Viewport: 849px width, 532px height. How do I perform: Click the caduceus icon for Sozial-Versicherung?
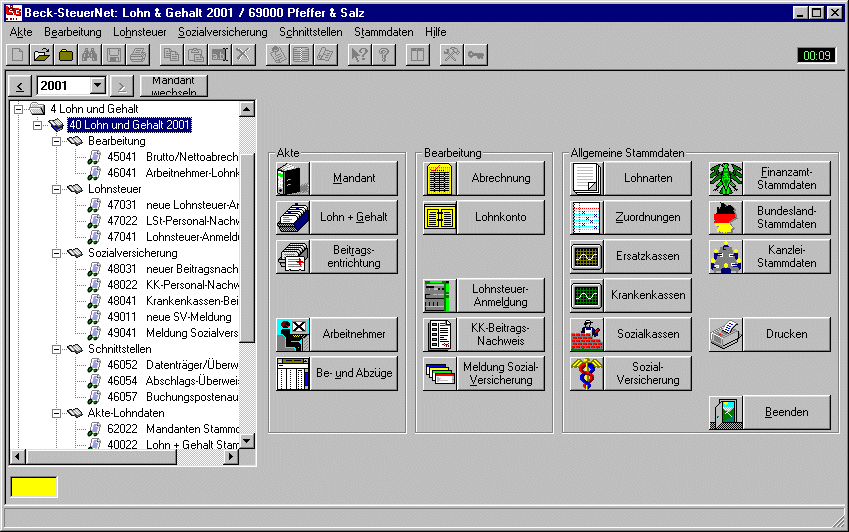pos(587,373)
